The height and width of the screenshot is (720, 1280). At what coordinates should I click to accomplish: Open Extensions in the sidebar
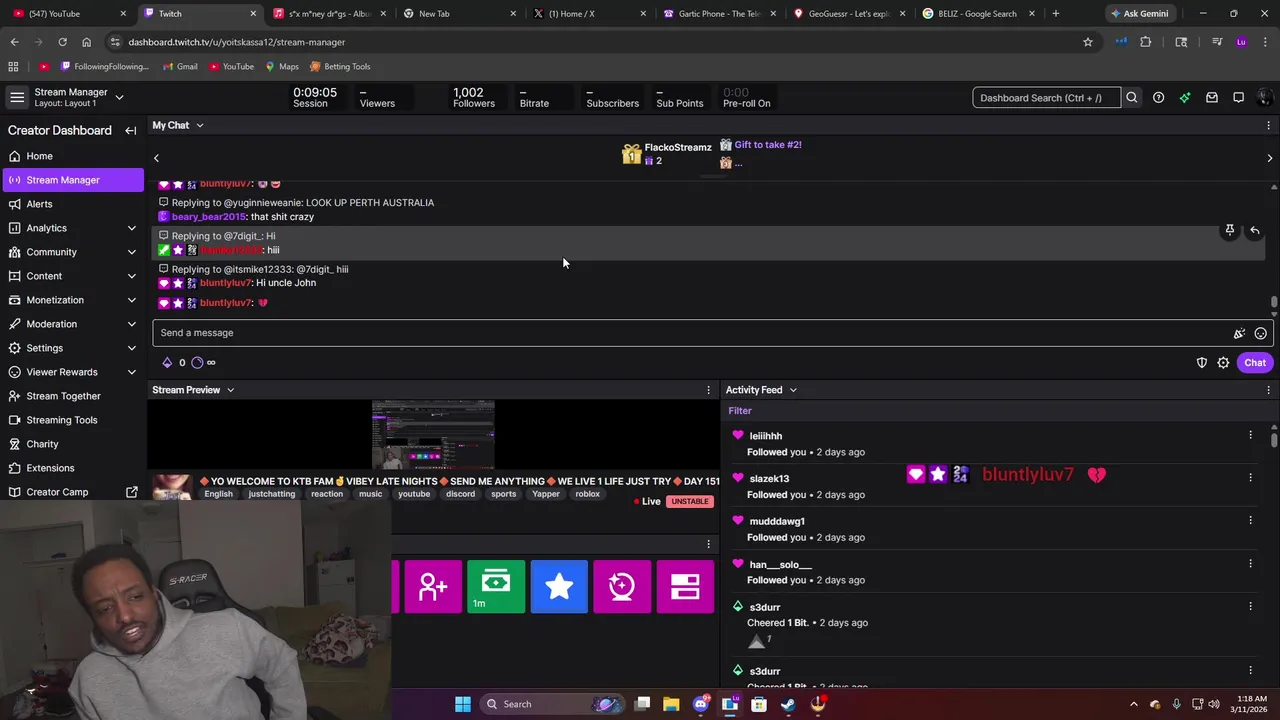(x=73, y=468)
